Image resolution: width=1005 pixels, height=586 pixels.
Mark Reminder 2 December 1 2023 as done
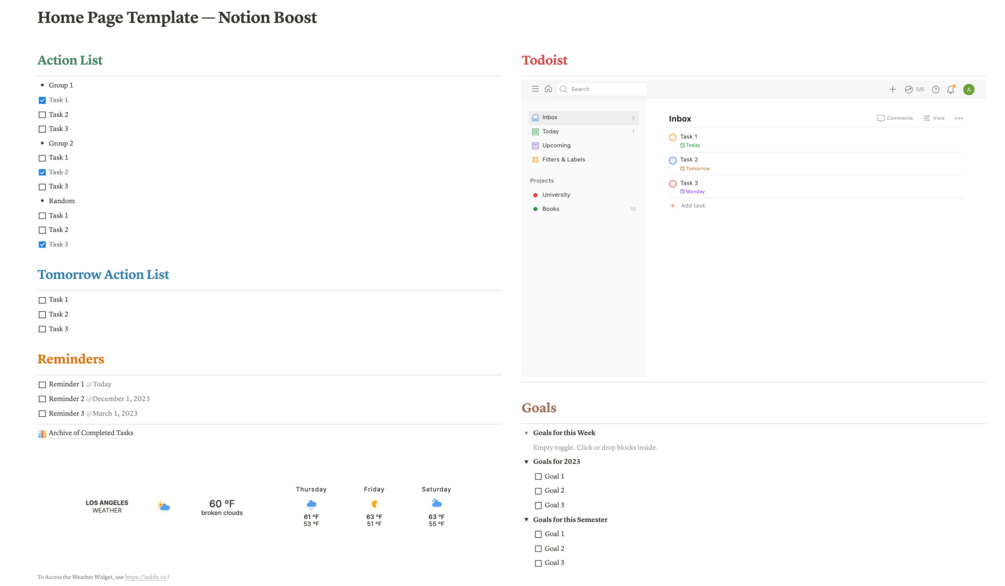pyautogui.click(x=41, y=398)
